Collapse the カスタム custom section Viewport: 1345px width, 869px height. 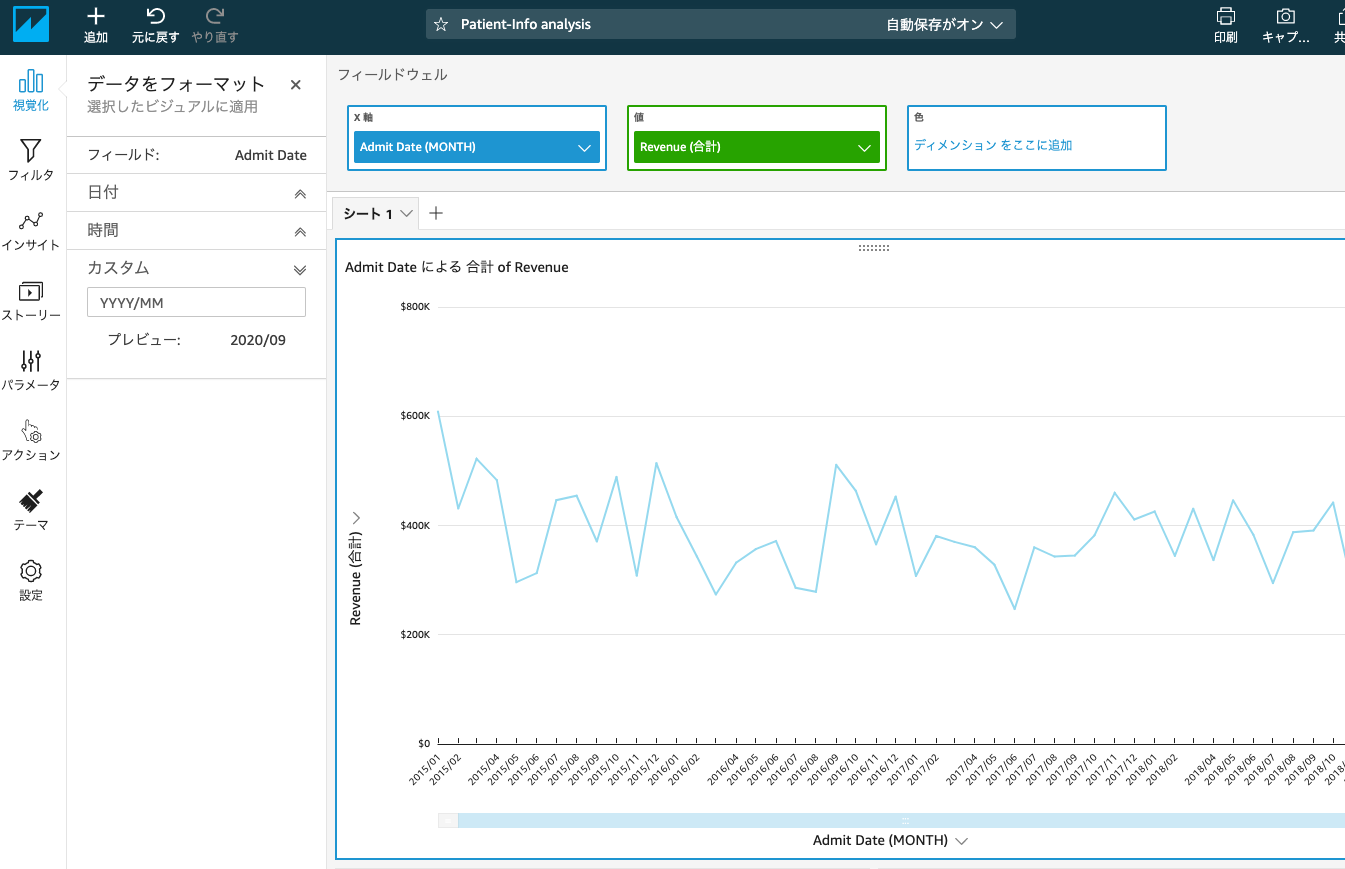(300, 269)
